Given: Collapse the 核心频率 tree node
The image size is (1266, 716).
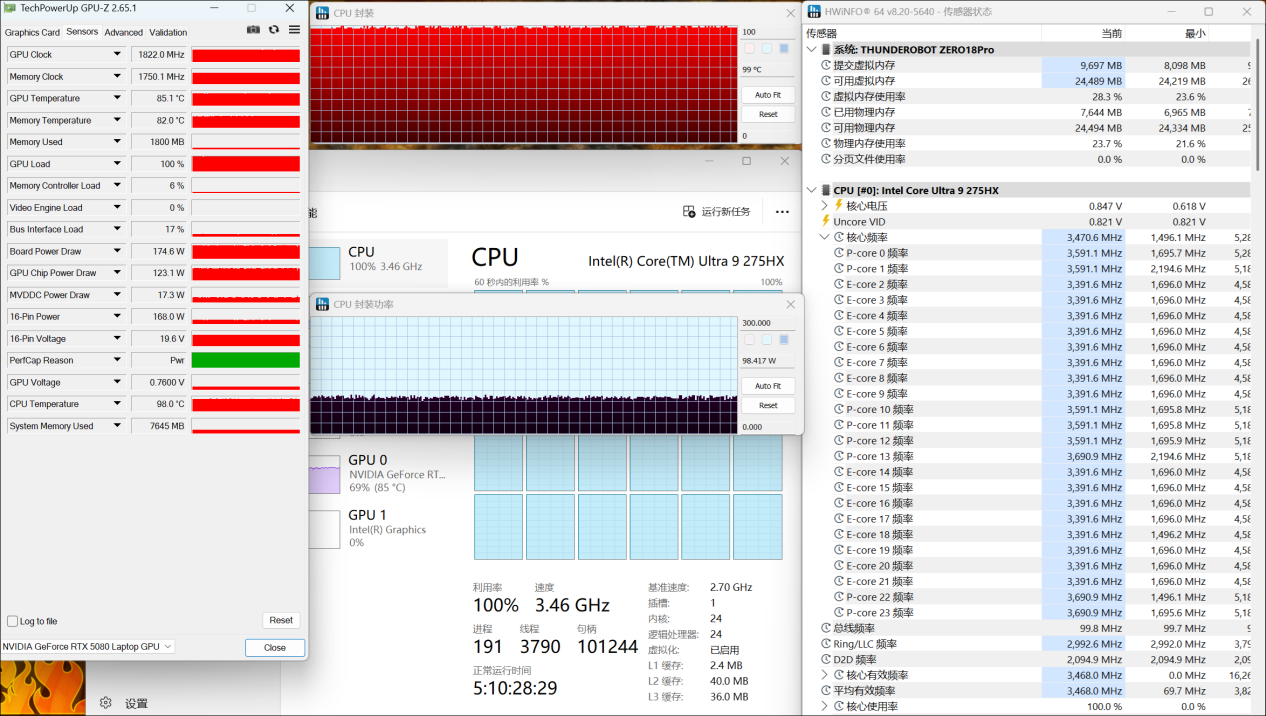Looking at the screenshot, I should tap(825, 238).
